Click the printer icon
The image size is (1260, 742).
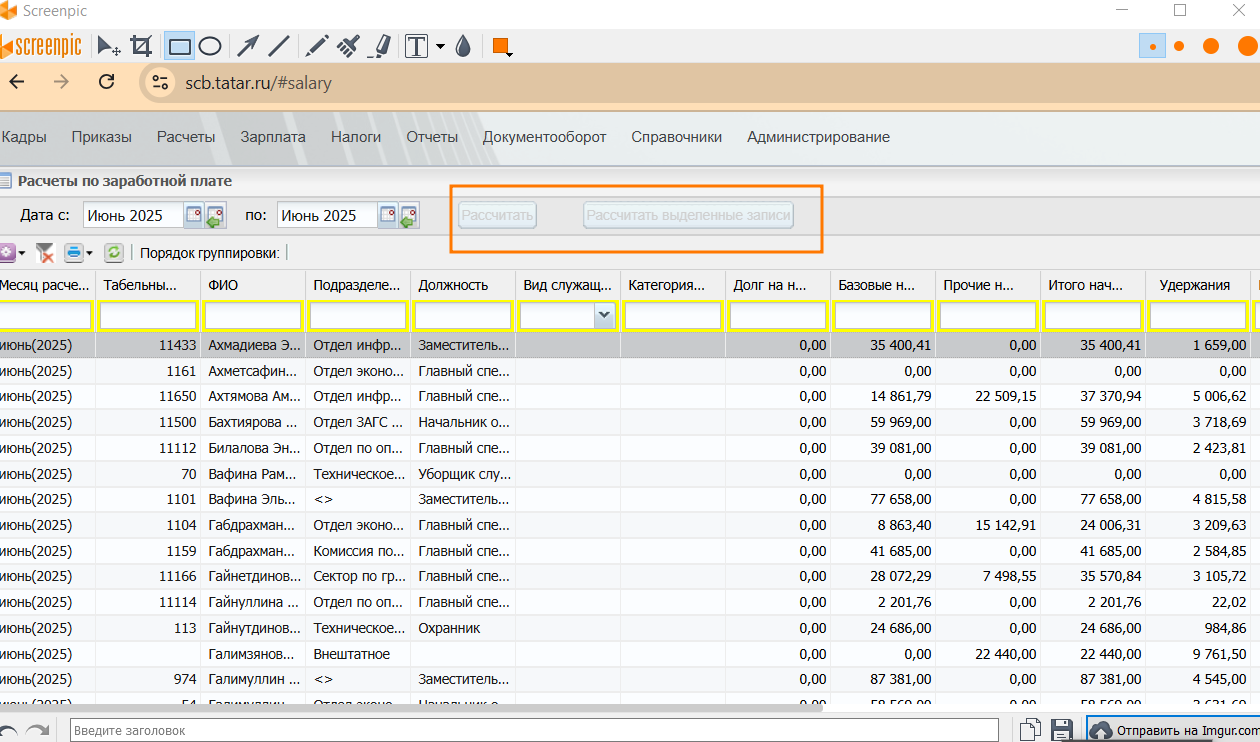pos(73,253)
